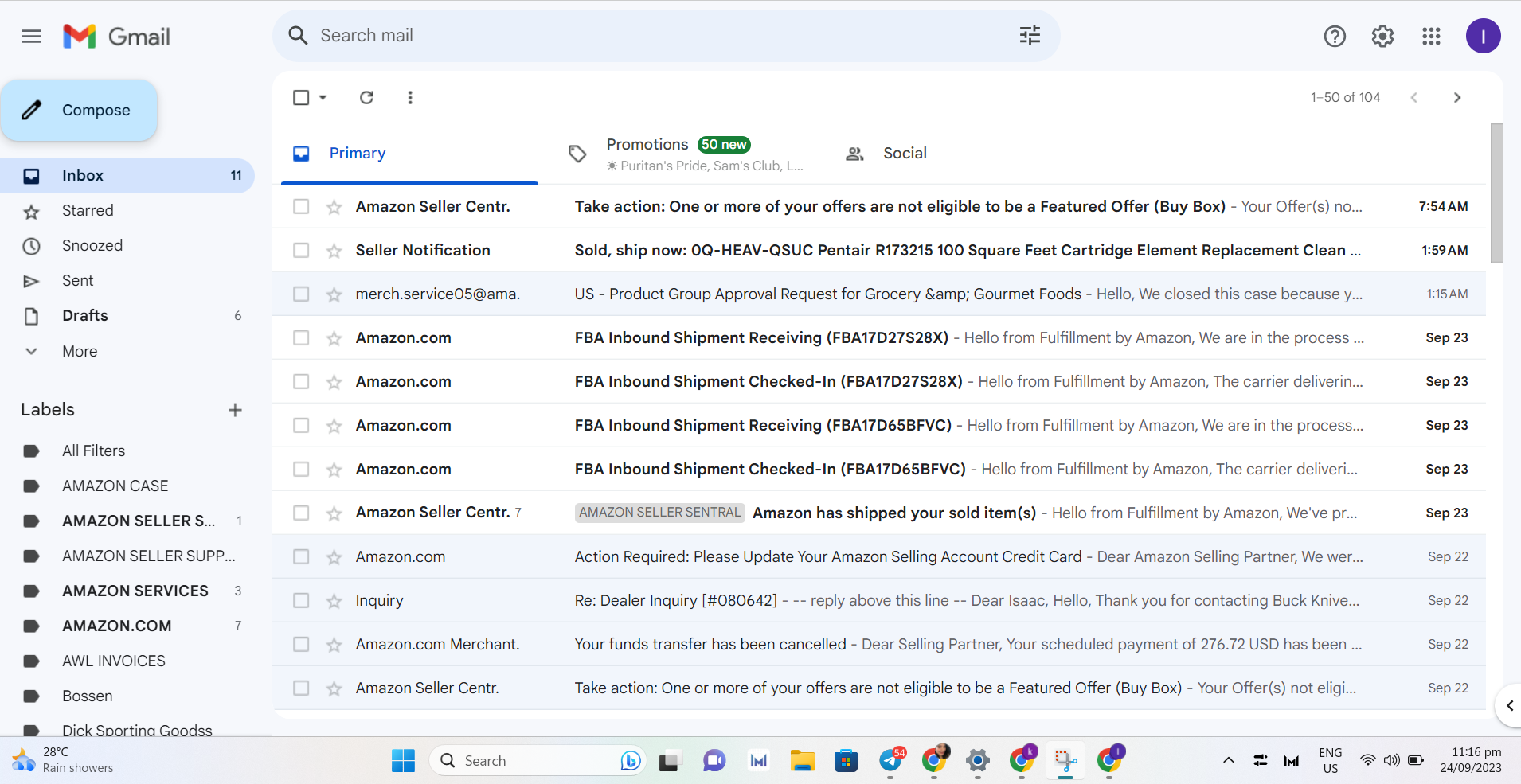Click the email list vertical scrollbar
The width and height of the screenshot is (1521, 784).
1496,193
